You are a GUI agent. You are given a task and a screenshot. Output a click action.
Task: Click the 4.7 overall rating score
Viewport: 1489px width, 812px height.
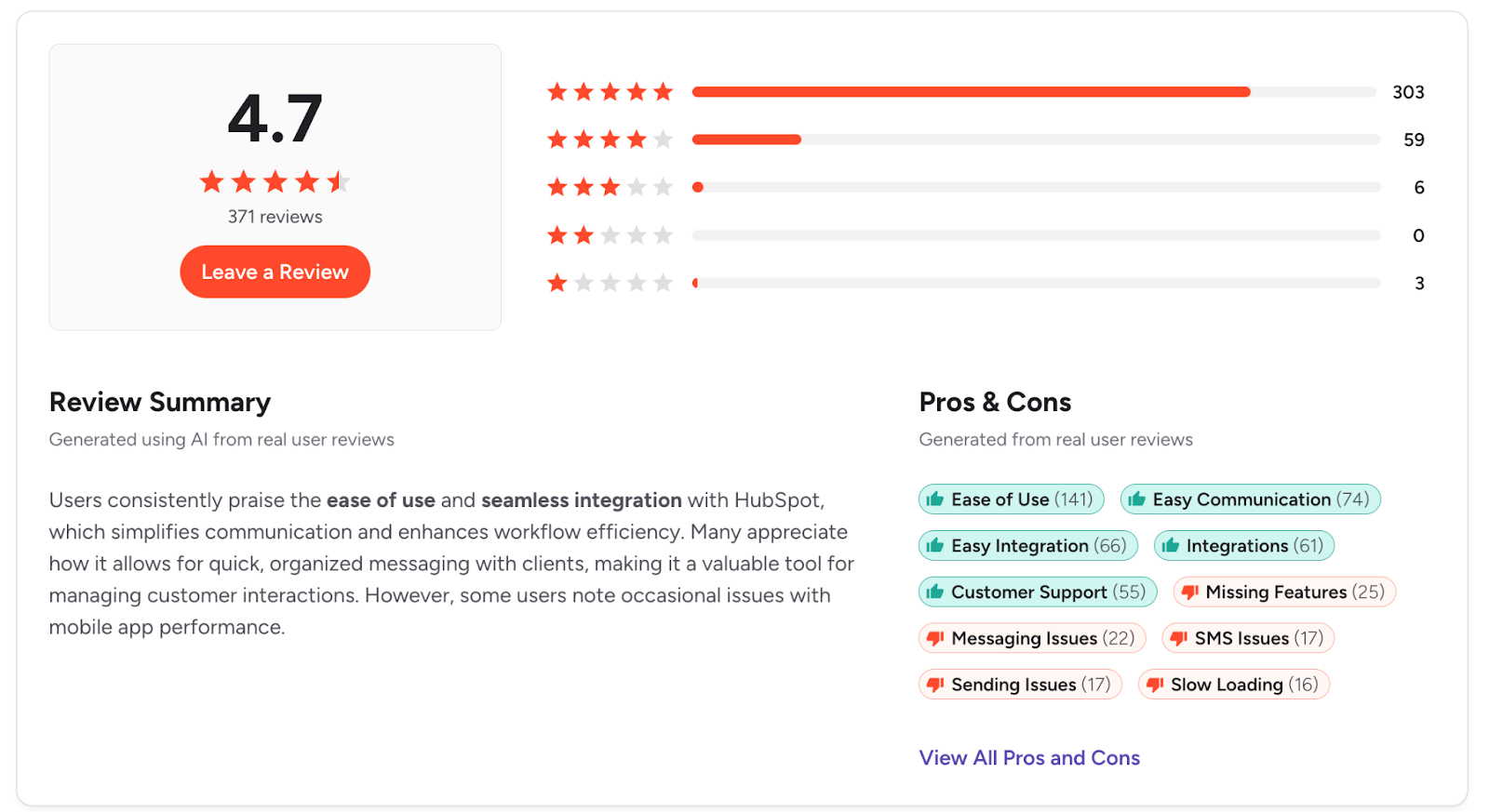coord(275,119)
